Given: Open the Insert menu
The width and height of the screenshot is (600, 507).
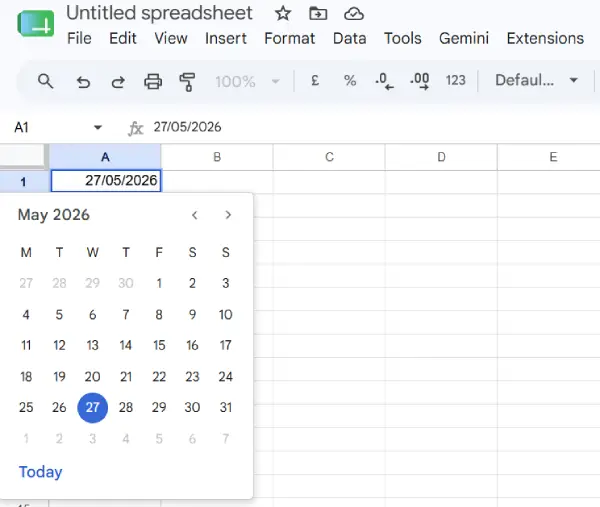Looking at the screenshot, I should [x=226, y=38].
